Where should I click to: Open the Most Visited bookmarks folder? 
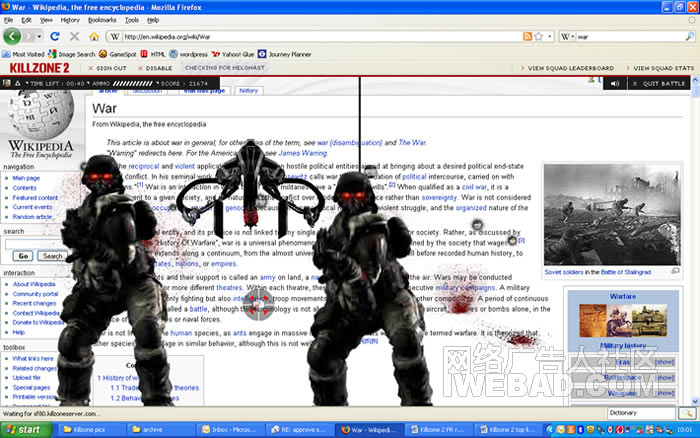[x=23, y=54]
